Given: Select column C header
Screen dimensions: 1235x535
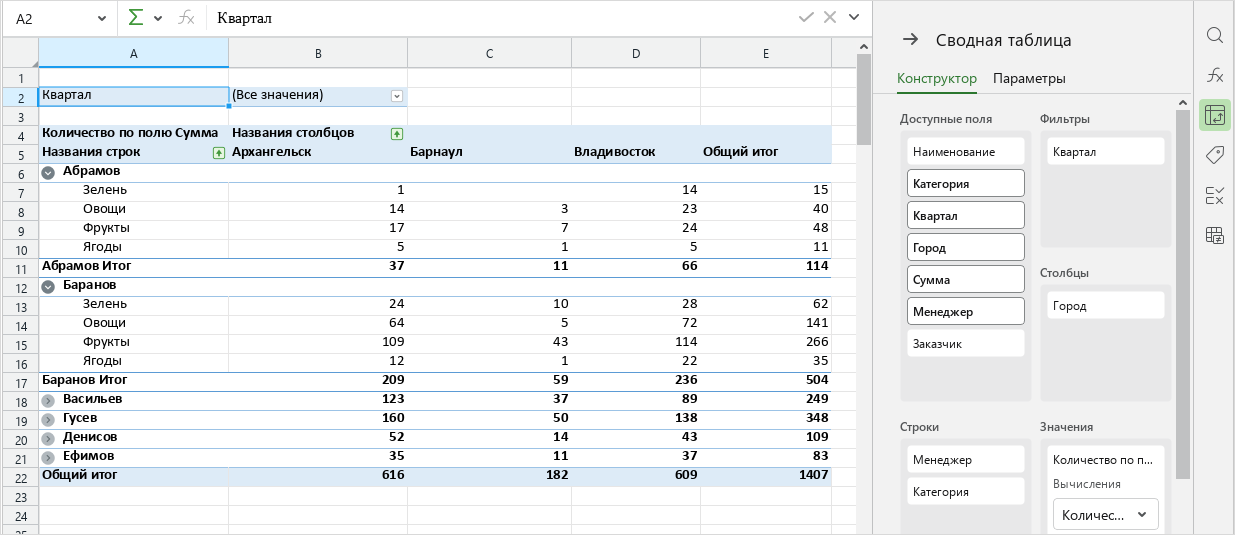Looking at the screenshot, I should [490, 53].
